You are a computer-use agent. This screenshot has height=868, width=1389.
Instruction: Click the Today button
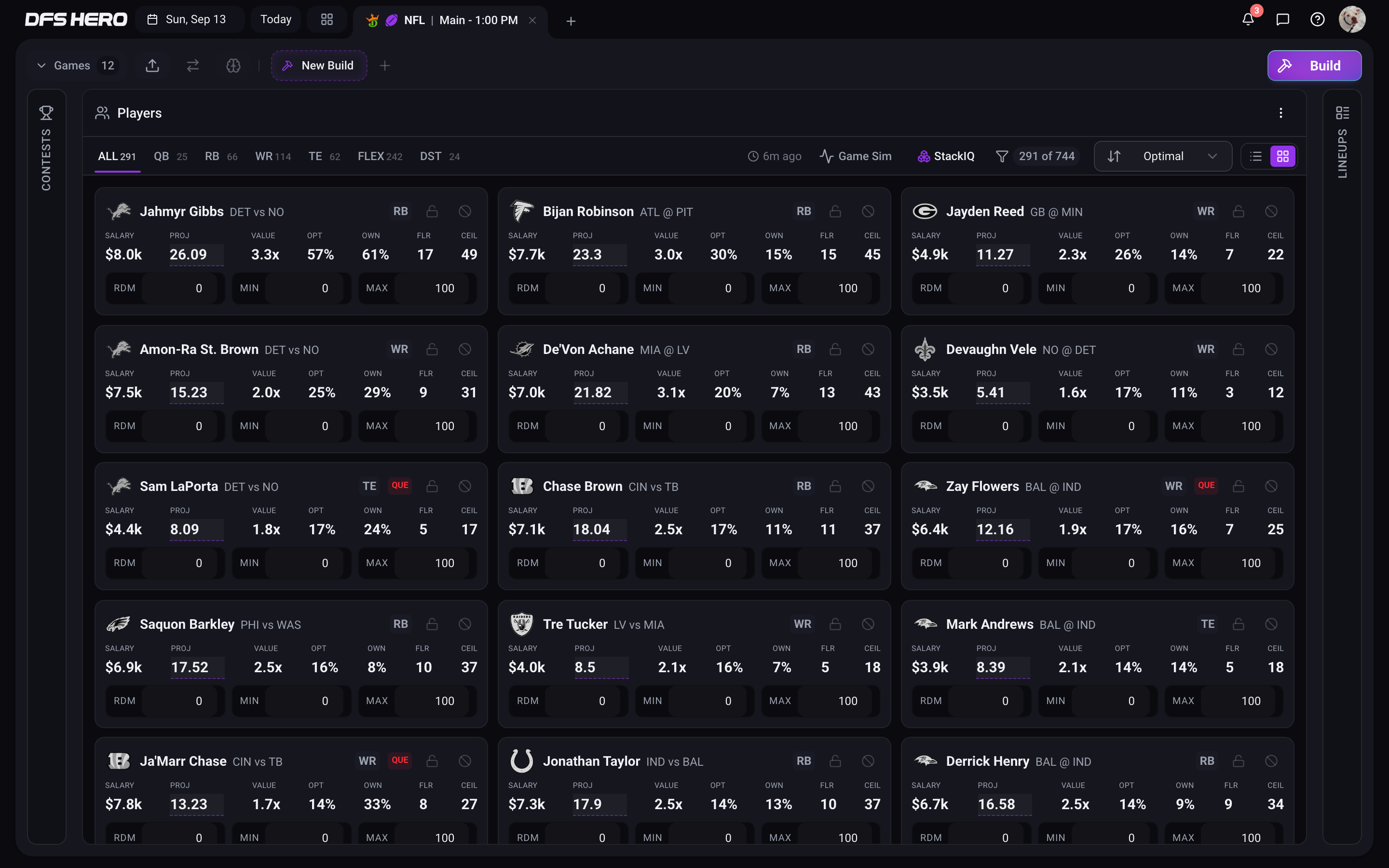point(276,19)
